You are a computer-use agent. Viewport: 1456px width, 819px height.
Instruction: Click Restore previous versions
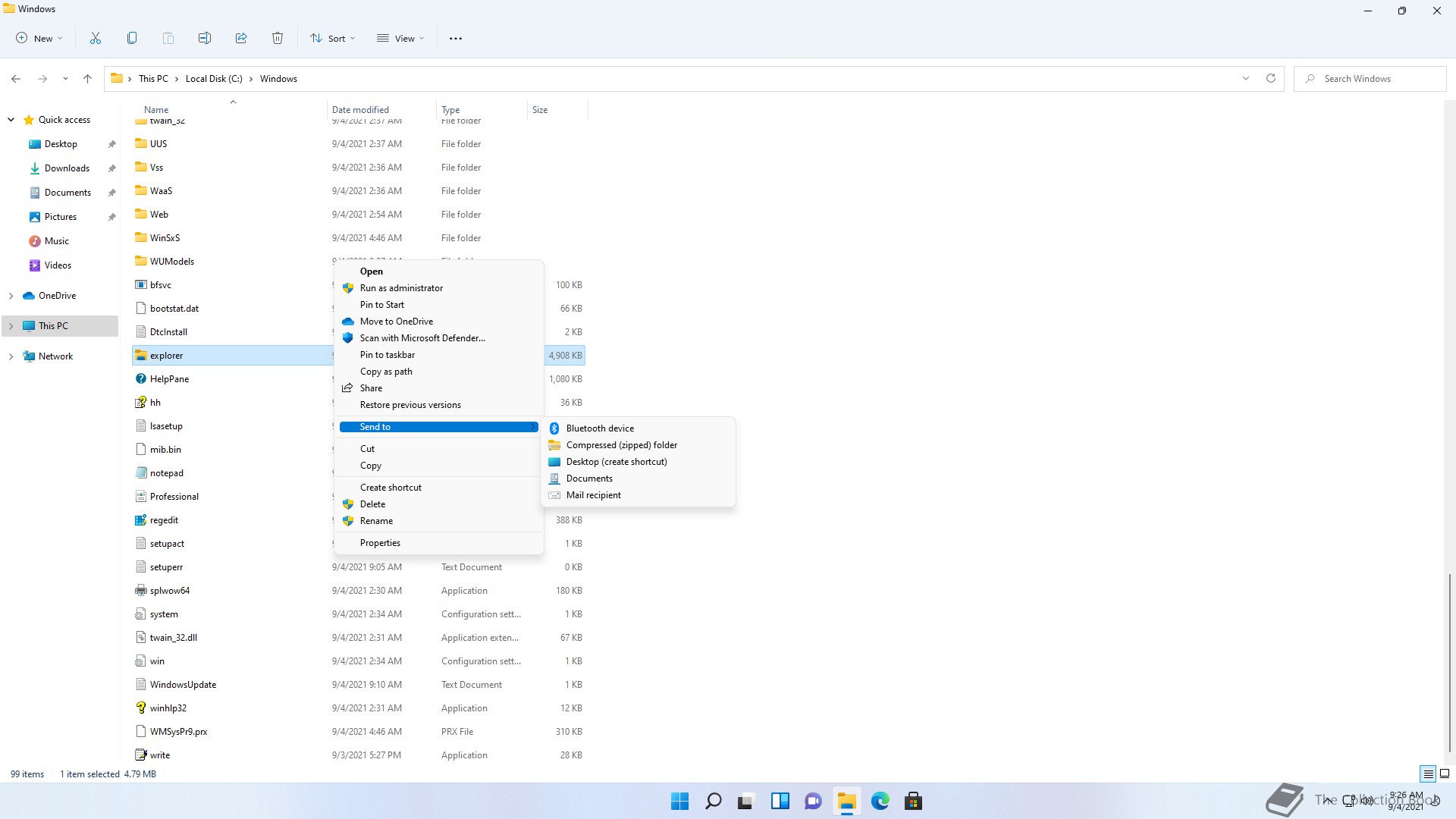[438, 405]
